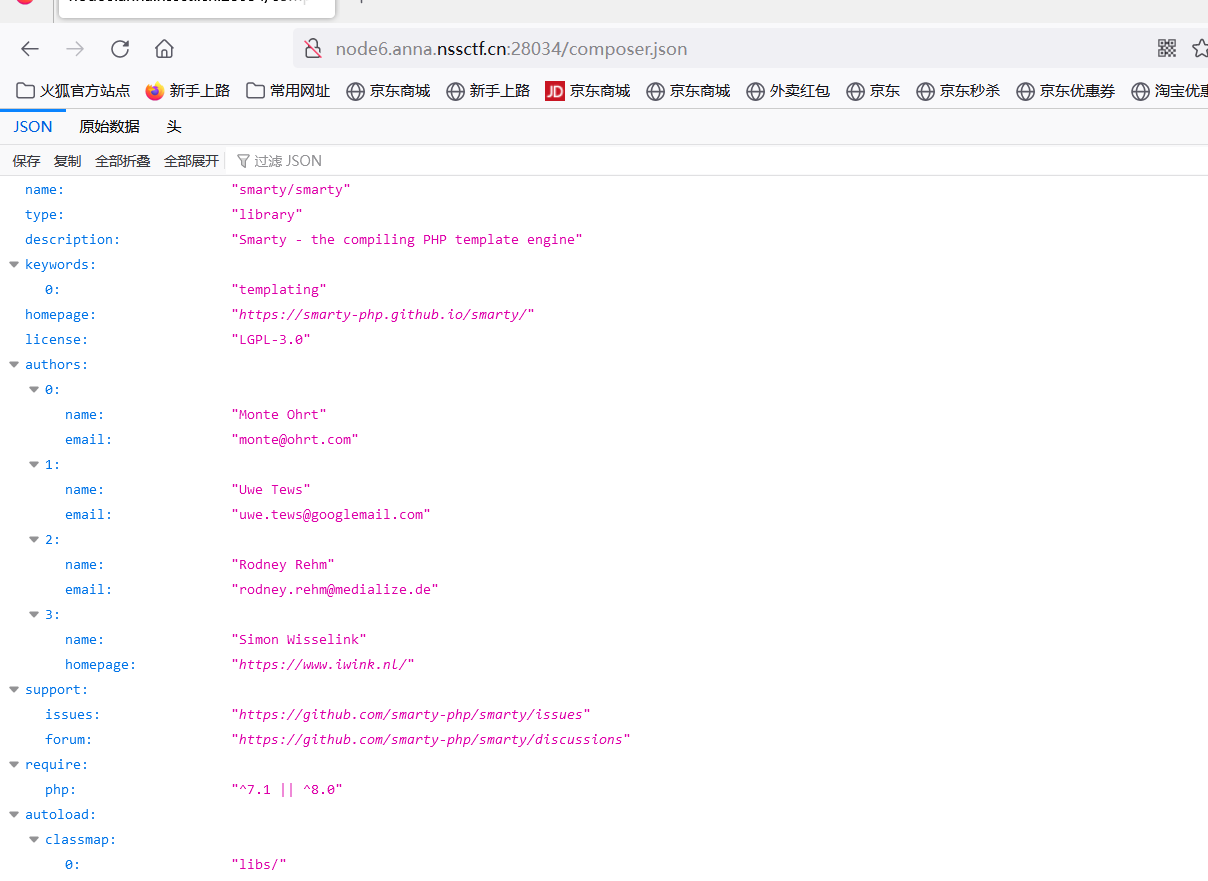
Task: Select the "Simon Wisselink" name value
Action: [299, 640]
